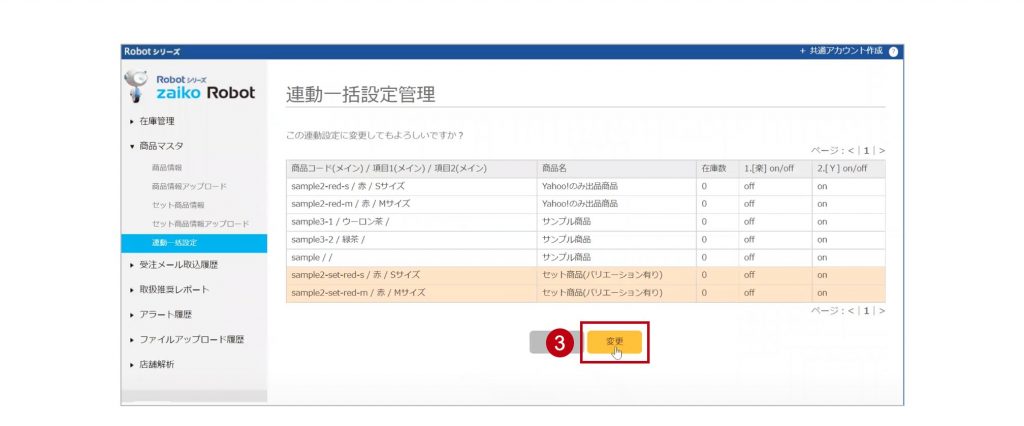Expand the アラート履歴 section
1024x426 pixels.
click(164, 315)
